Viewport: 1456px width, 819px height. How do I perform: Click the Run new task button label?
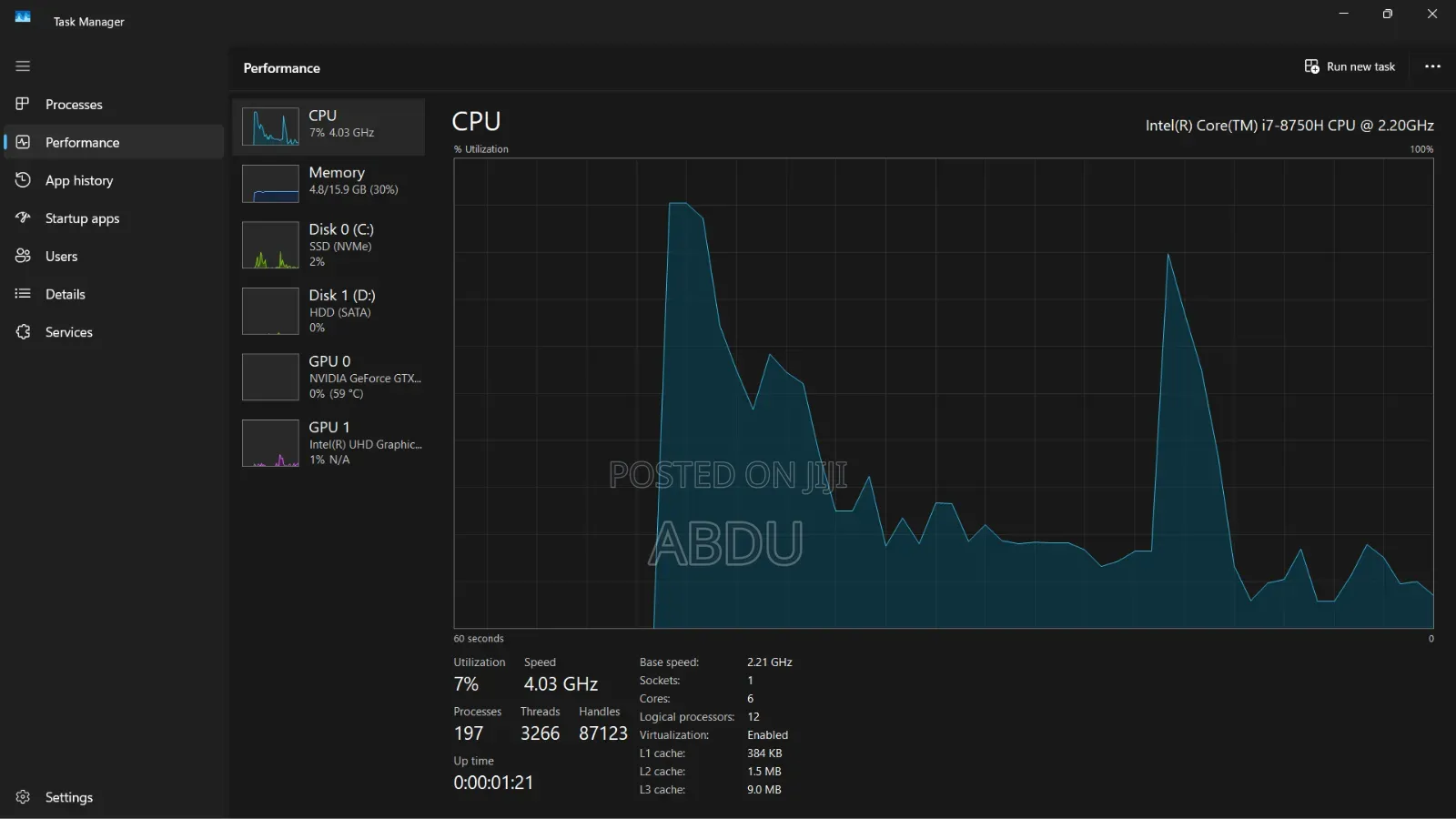(1360, 66)
